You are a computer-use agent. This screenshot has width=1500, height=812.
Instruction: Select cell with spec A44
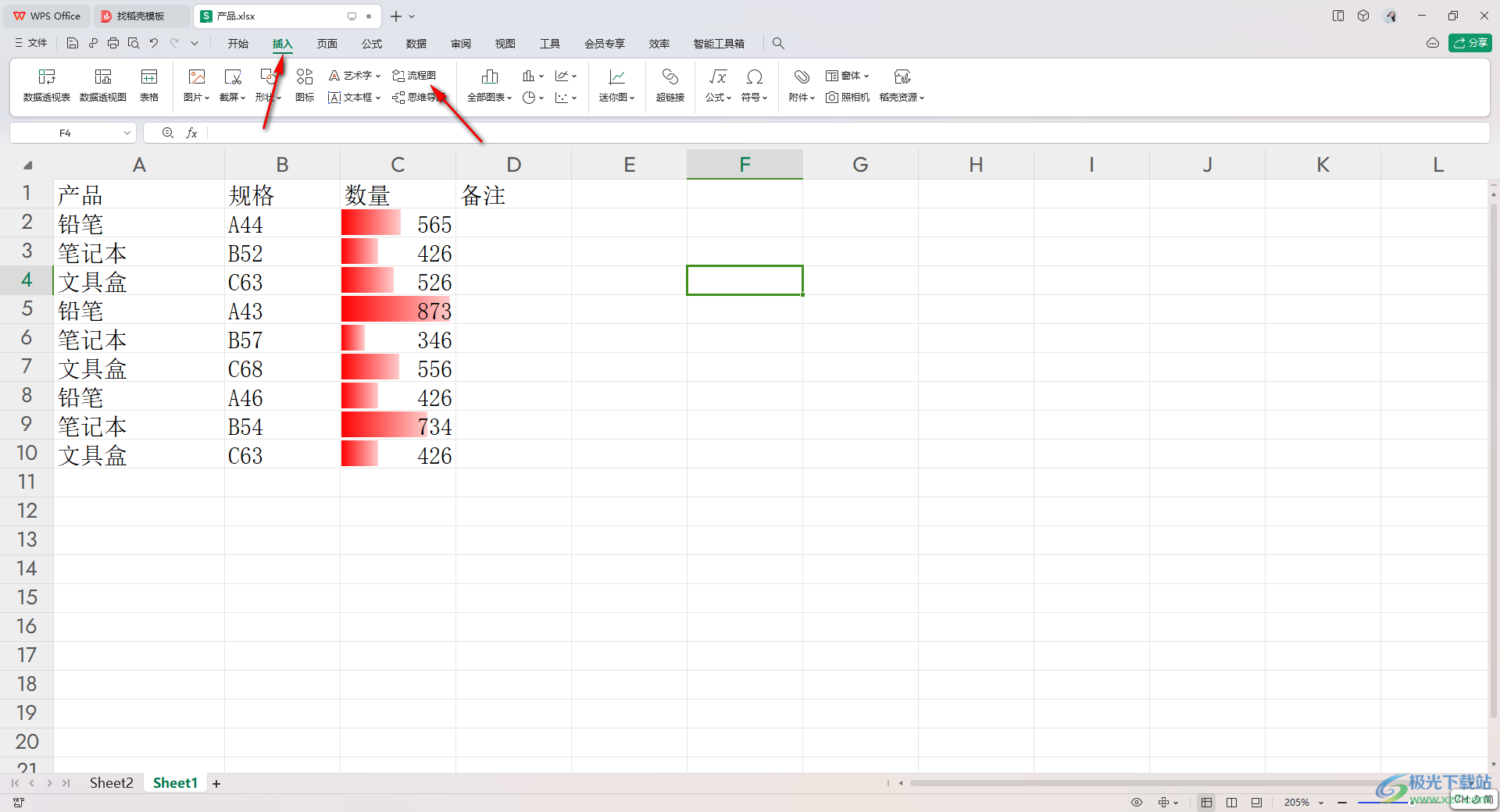(x=282, y=223)
